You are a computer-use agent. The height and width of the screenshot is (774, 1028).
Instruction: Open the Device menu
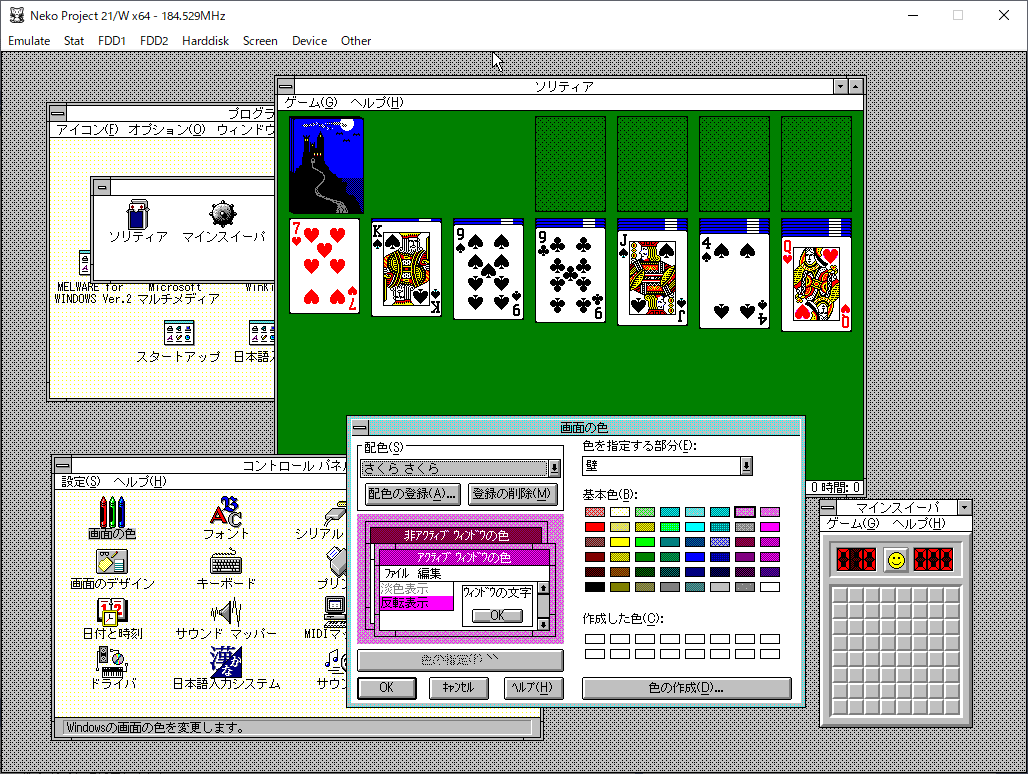309,41
